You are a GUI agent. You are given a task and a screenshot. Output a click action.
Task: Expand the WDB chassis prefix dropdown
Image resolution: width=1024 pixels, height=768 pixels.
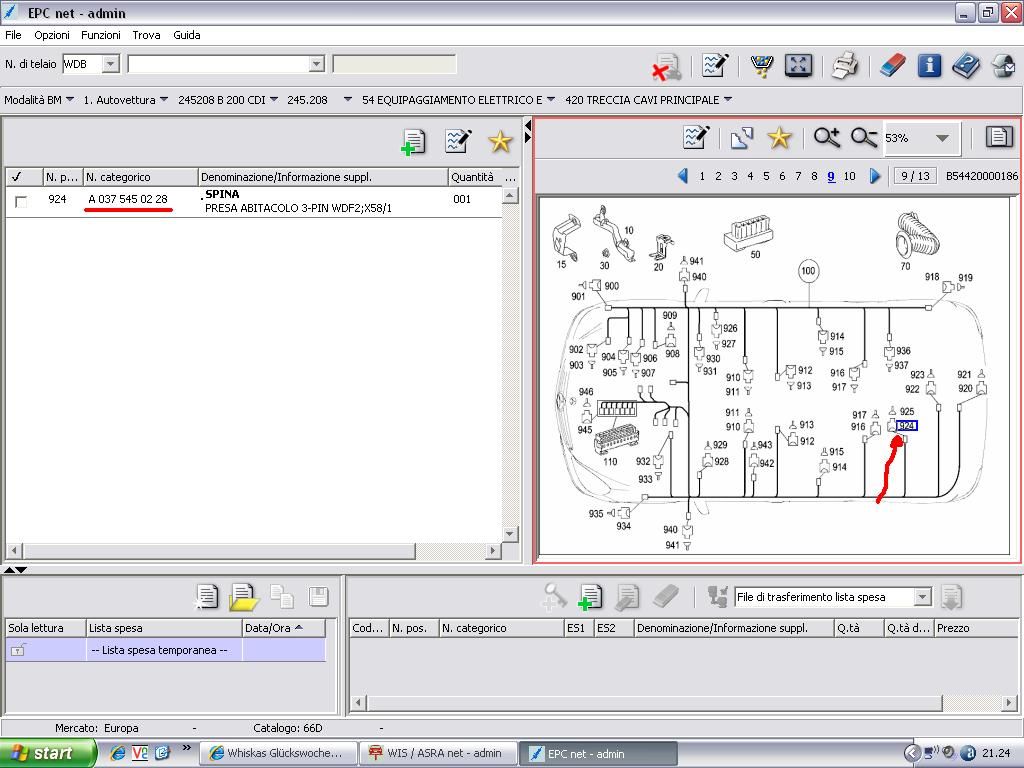(x=111, y=64)
